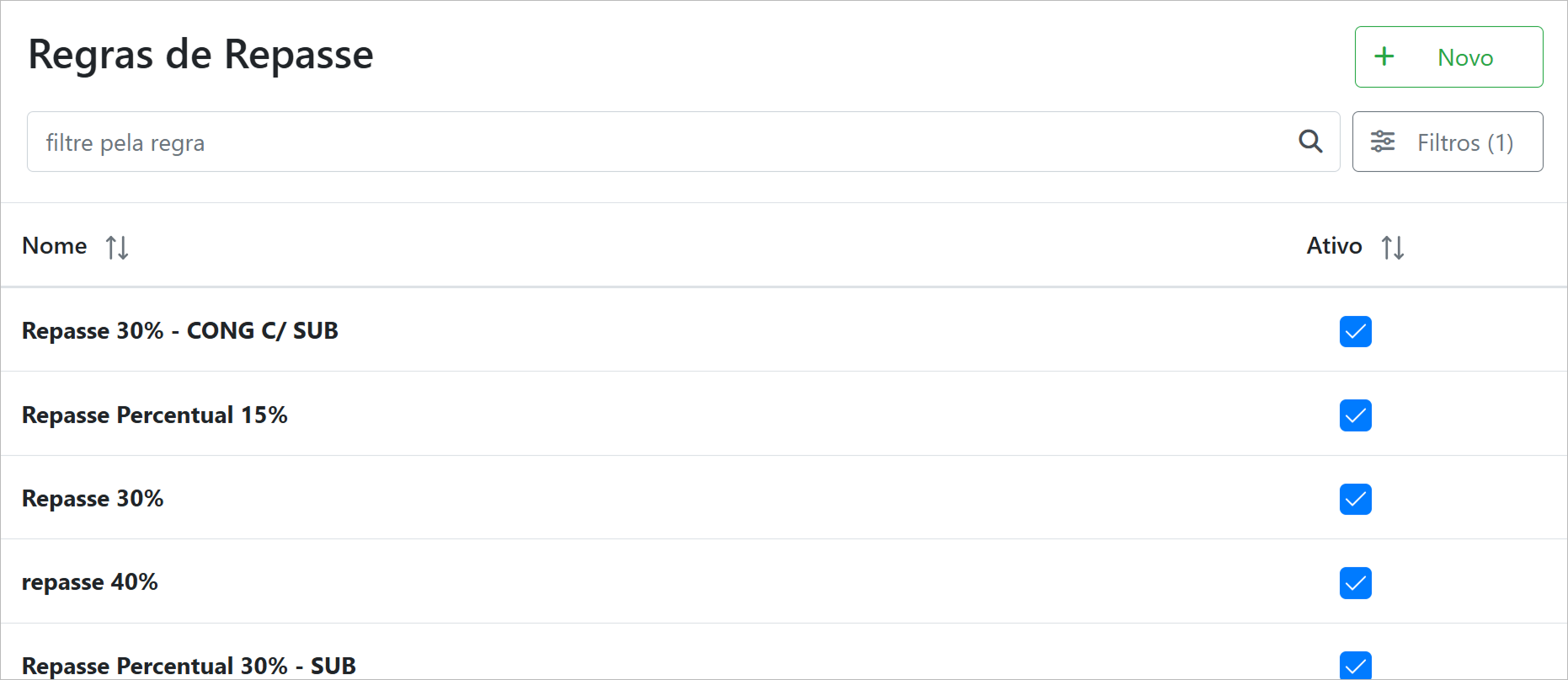Open the Filtros (1) filter panel

[x=1447, y=142]
